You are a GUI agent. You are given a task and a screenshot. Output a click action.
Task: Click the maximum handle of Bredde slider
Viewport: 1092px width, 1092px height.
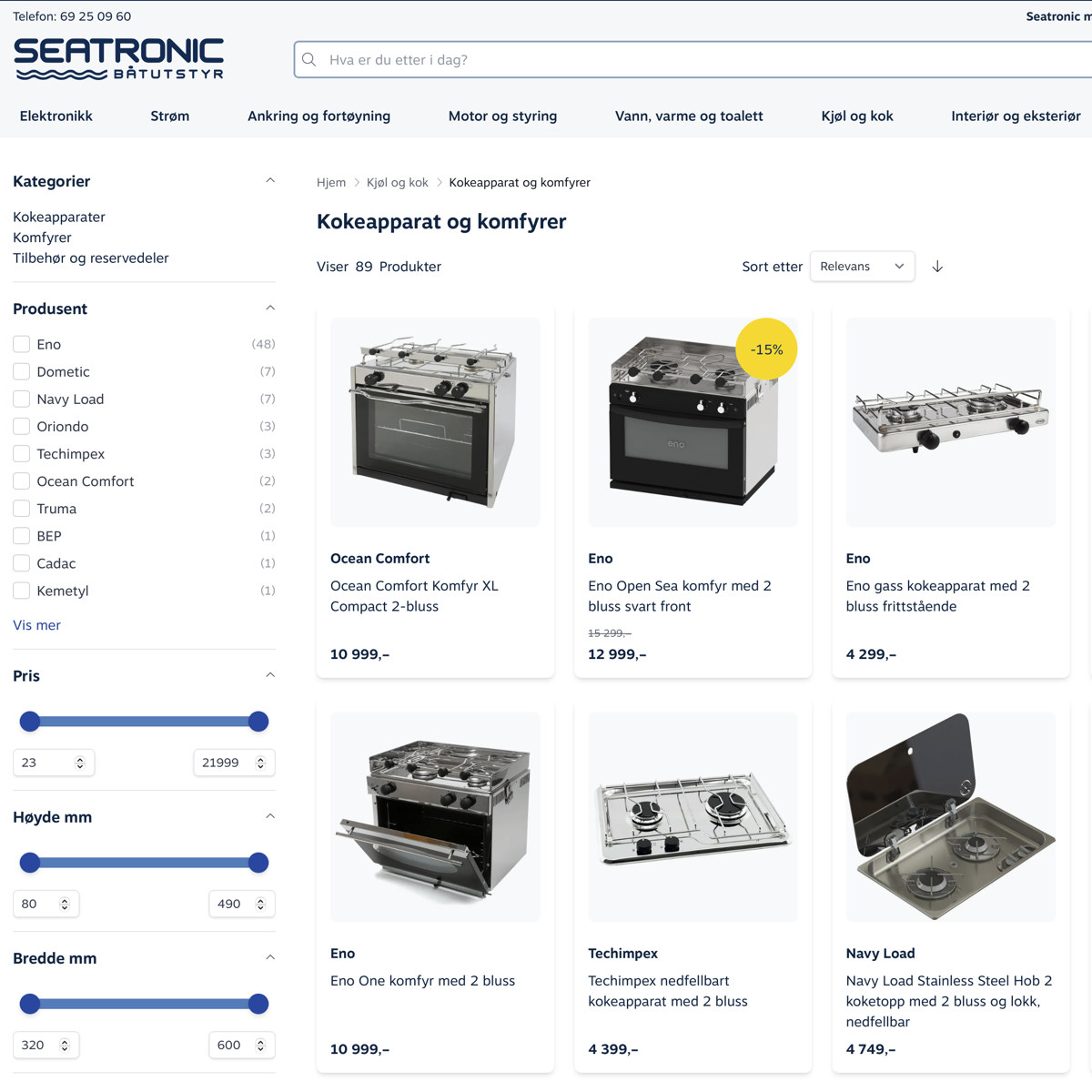click(258, 1004)
